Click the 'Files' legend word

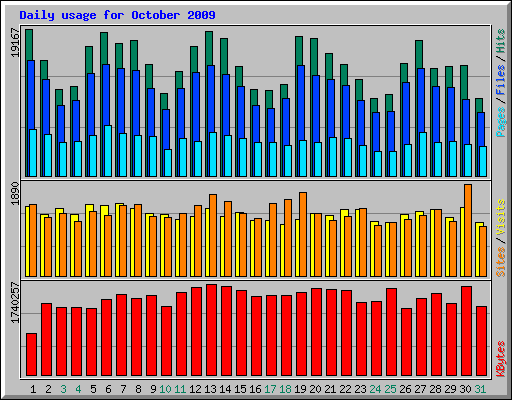pos(501,80)
